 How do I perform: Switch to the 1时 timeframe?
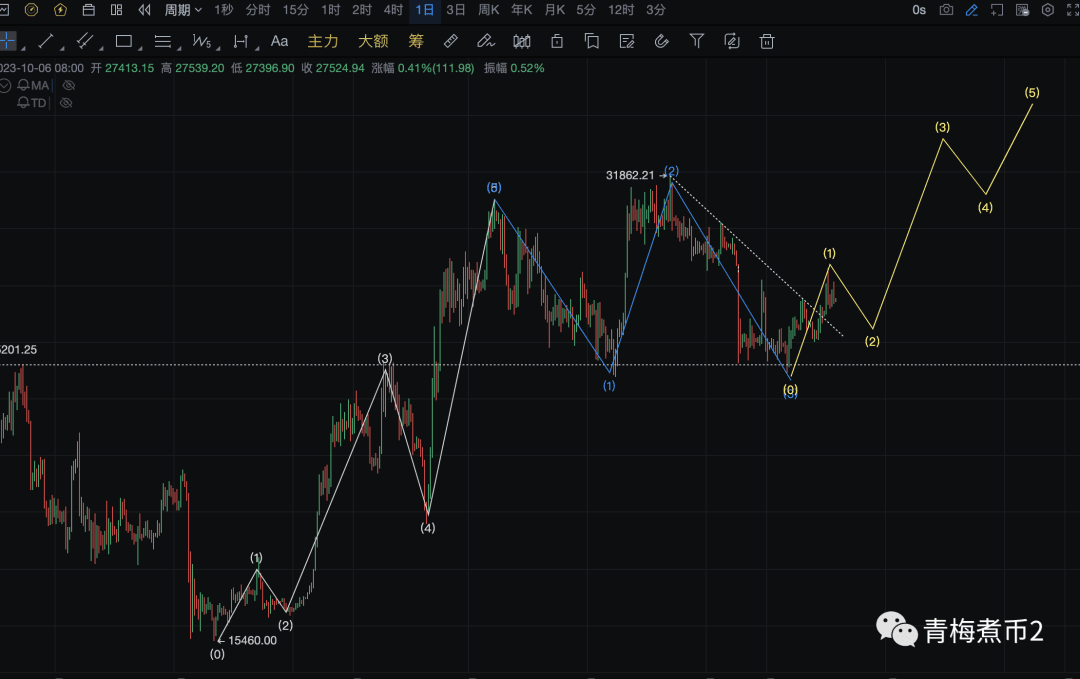coord(331,10)
